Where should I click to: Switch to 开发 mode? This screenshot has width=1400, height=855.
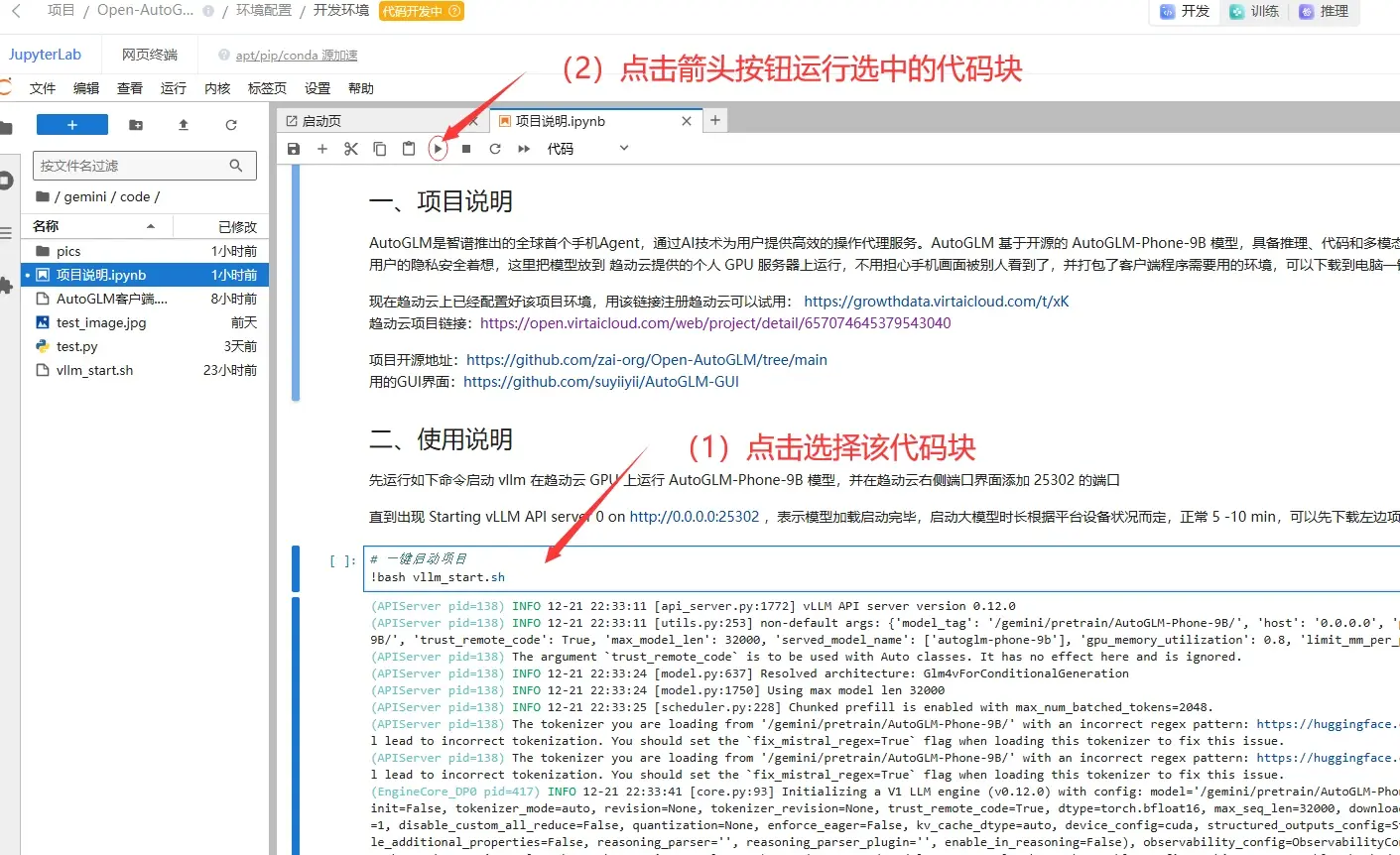pos(1185,11)
